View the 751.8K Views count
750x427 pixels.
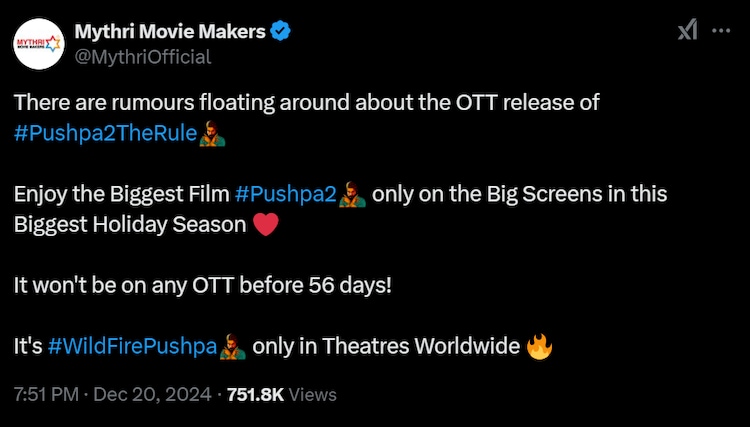281,395
